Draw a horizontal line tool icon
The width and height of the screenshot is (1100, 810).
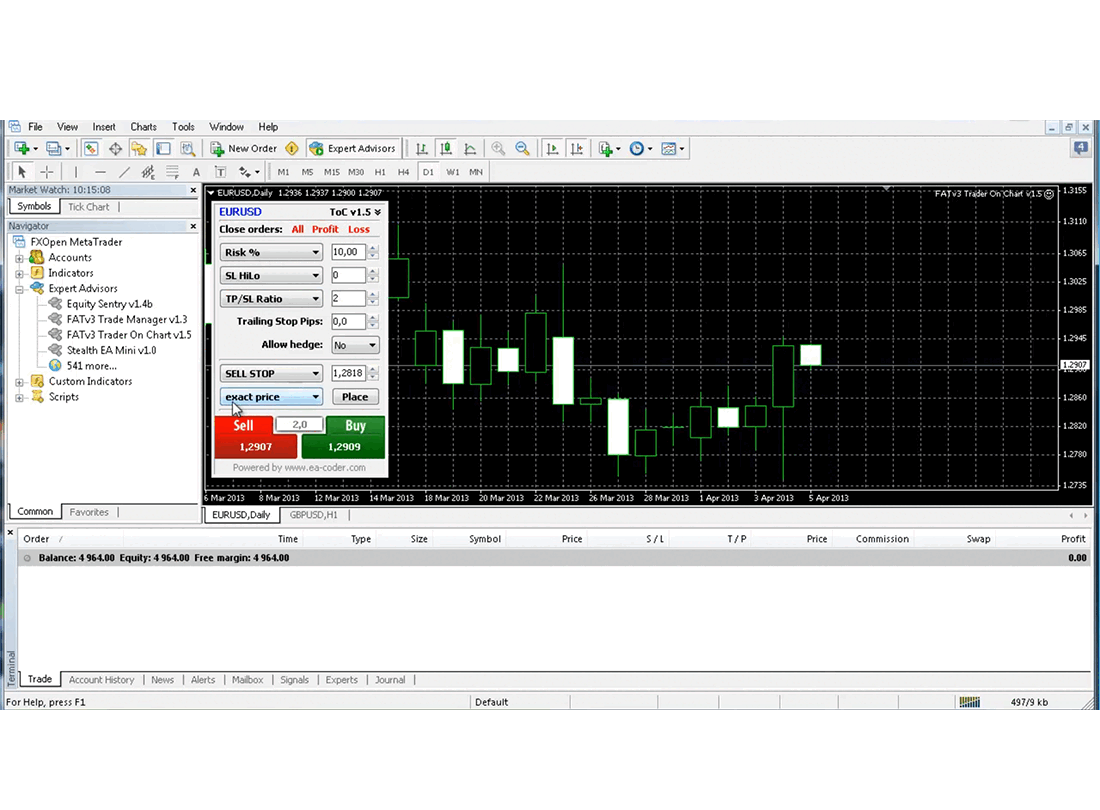pos(99,172)
